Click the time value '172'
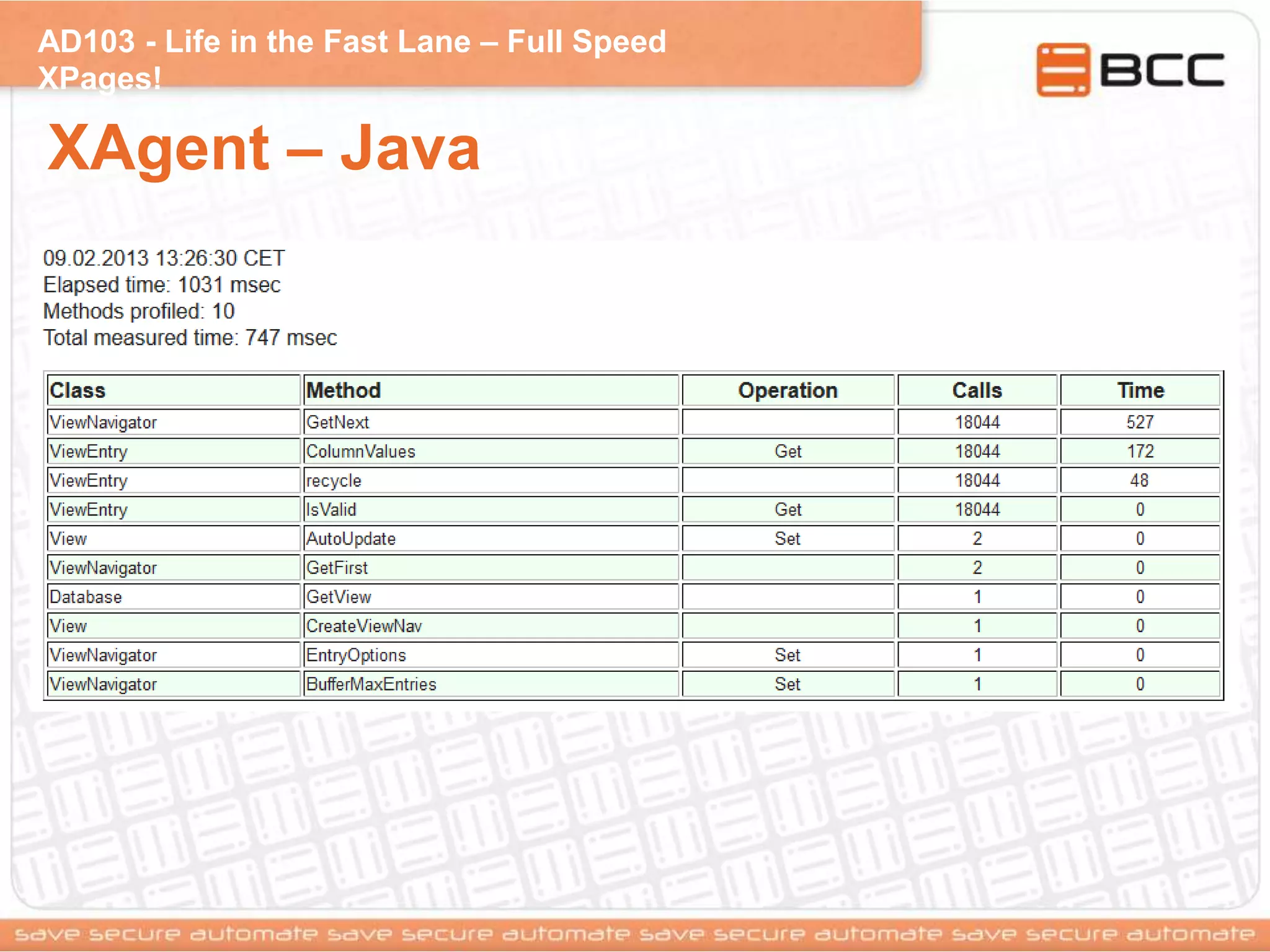Image resolution: width=1270 pixels, height=952 pixels. 1140,451
